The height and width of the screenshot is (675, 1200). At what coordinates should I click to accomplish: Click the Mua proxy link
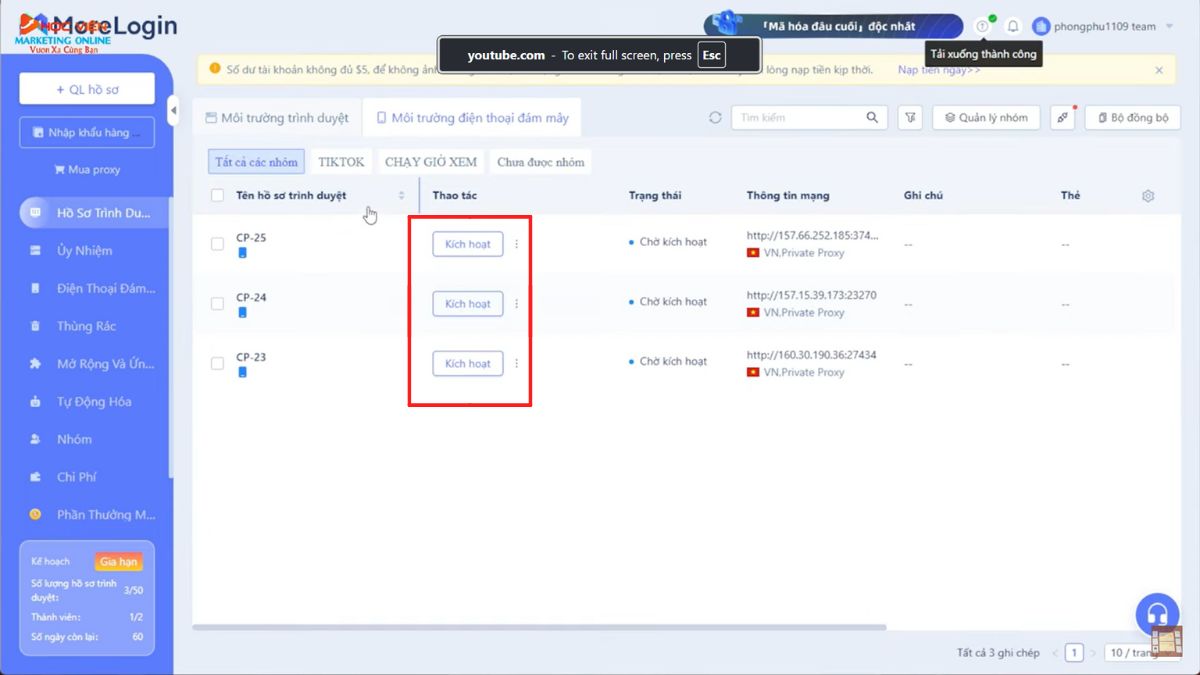click(87, 170)
